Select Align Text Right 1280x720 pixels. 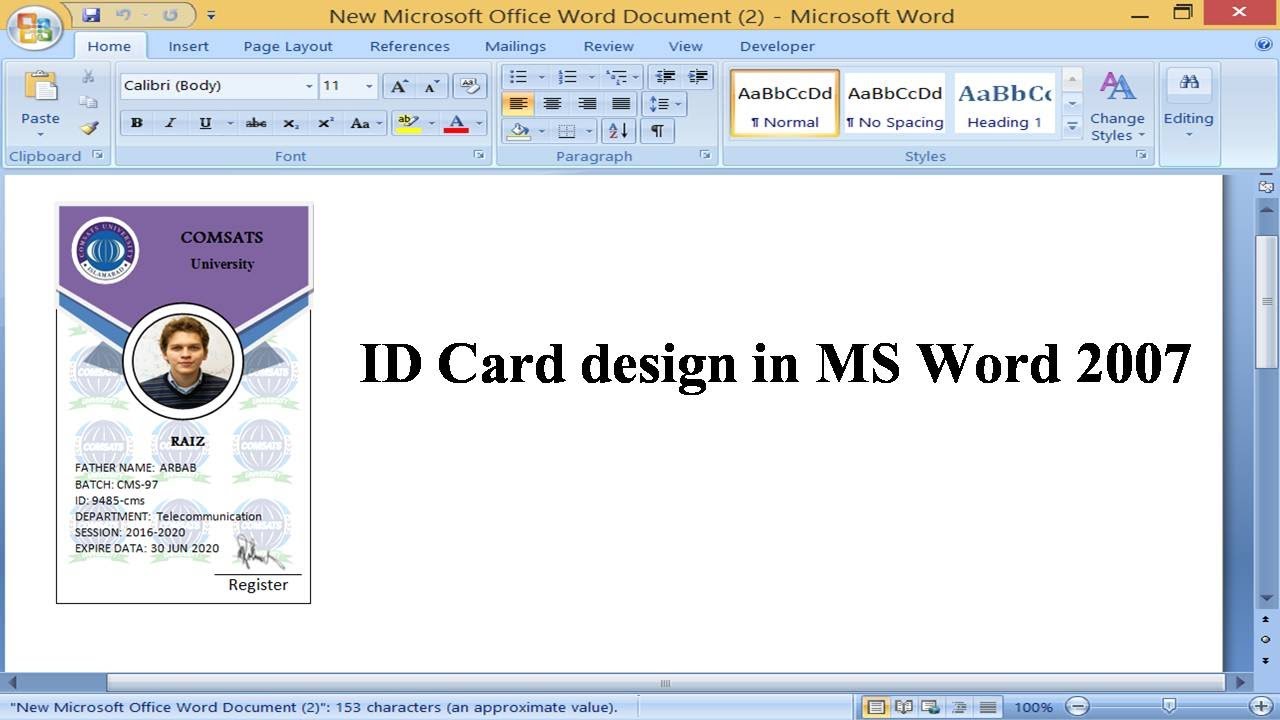pyautogui.click(x=587, y=104)
